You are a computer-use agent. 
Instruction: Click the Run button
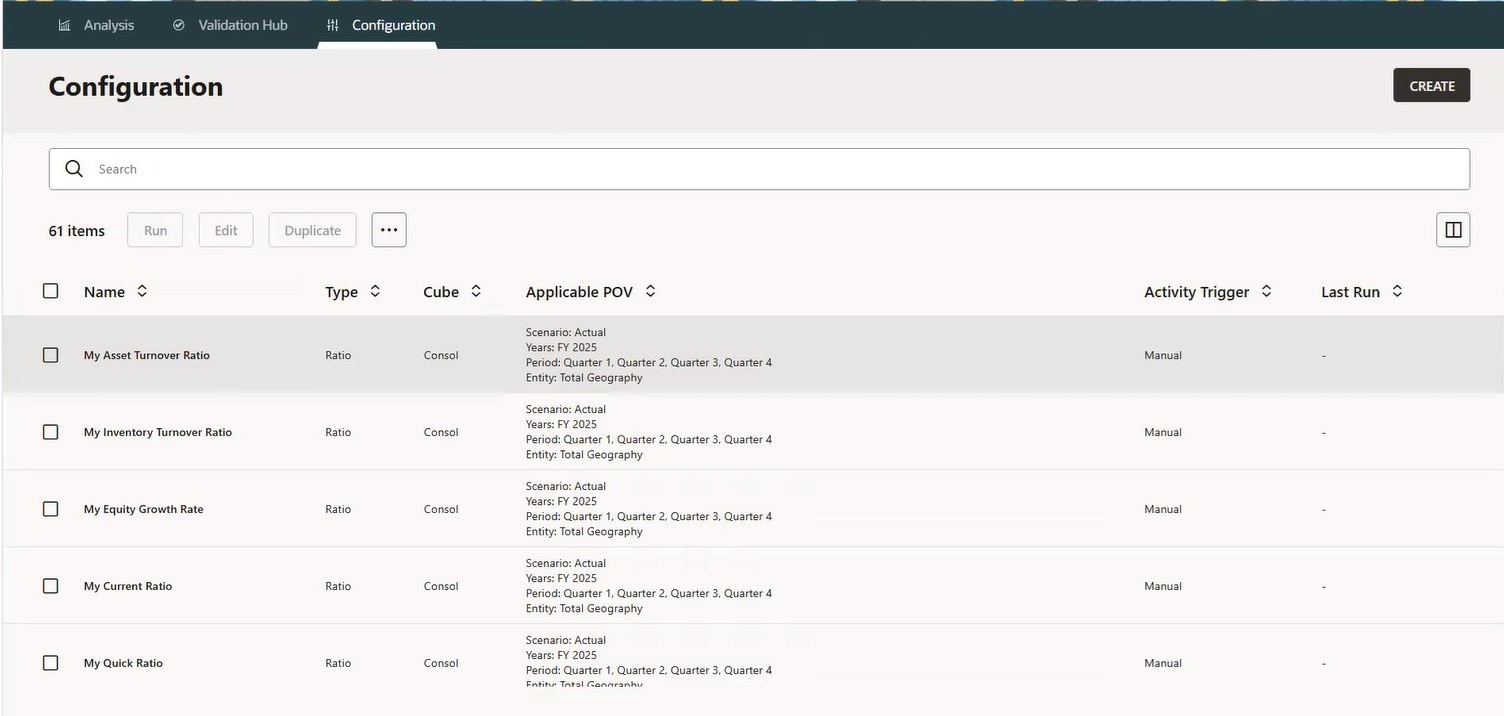tap(155, 230)
